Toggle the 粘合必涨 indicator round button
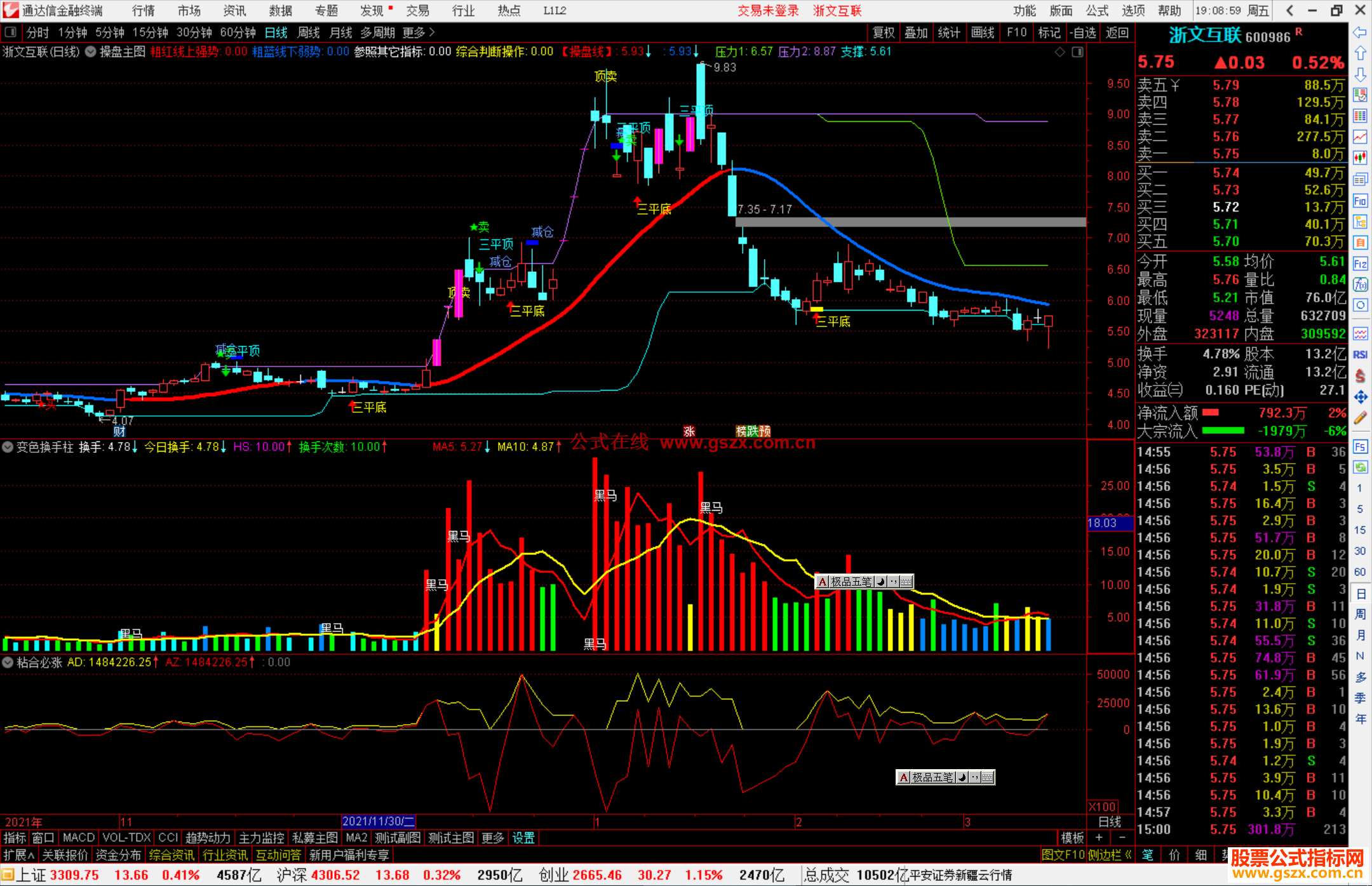Viewport: 1372px width, 886px height. 8,662
